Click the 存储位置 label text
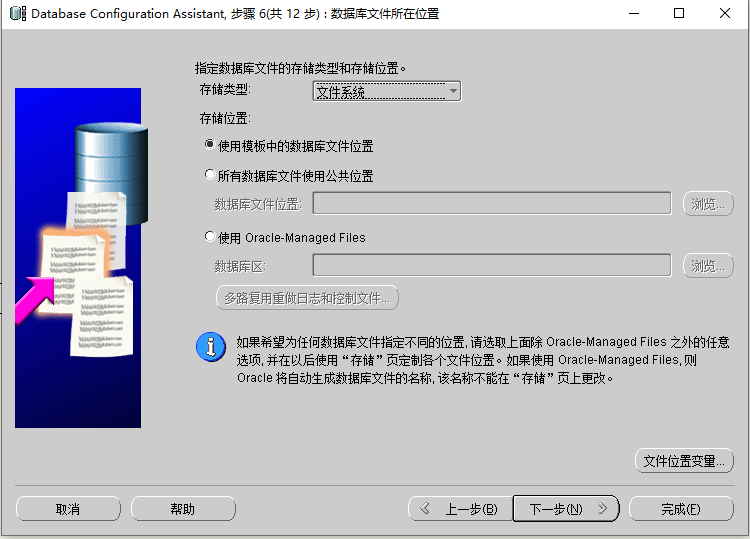Image resolution: width=750 pixels, height=539 pixels. click(x=225, y=118)
